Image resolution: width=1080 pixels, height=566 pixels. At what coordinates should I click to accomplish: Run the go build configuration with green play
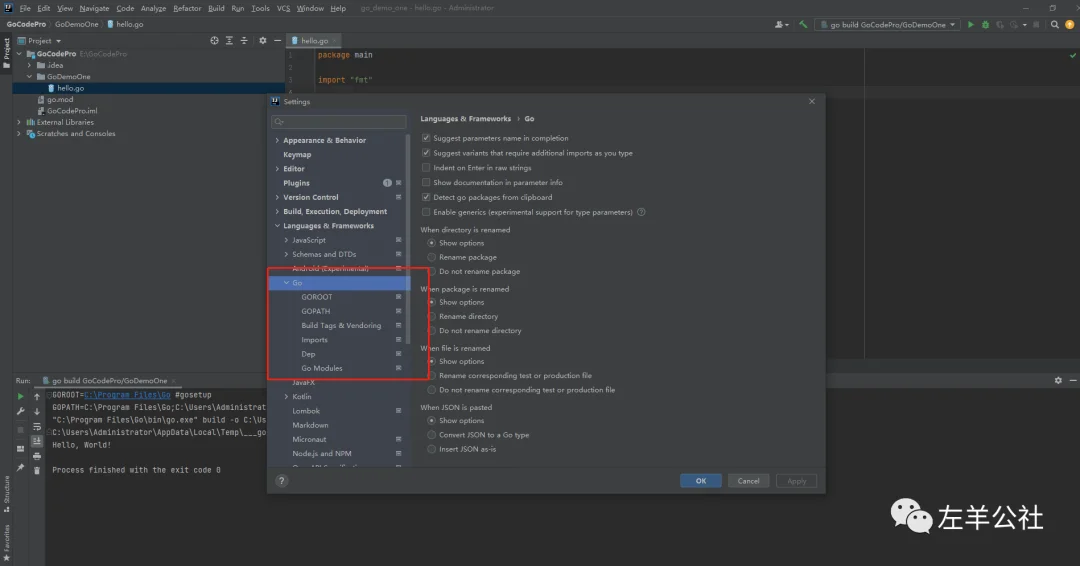[x=970, y=25]
